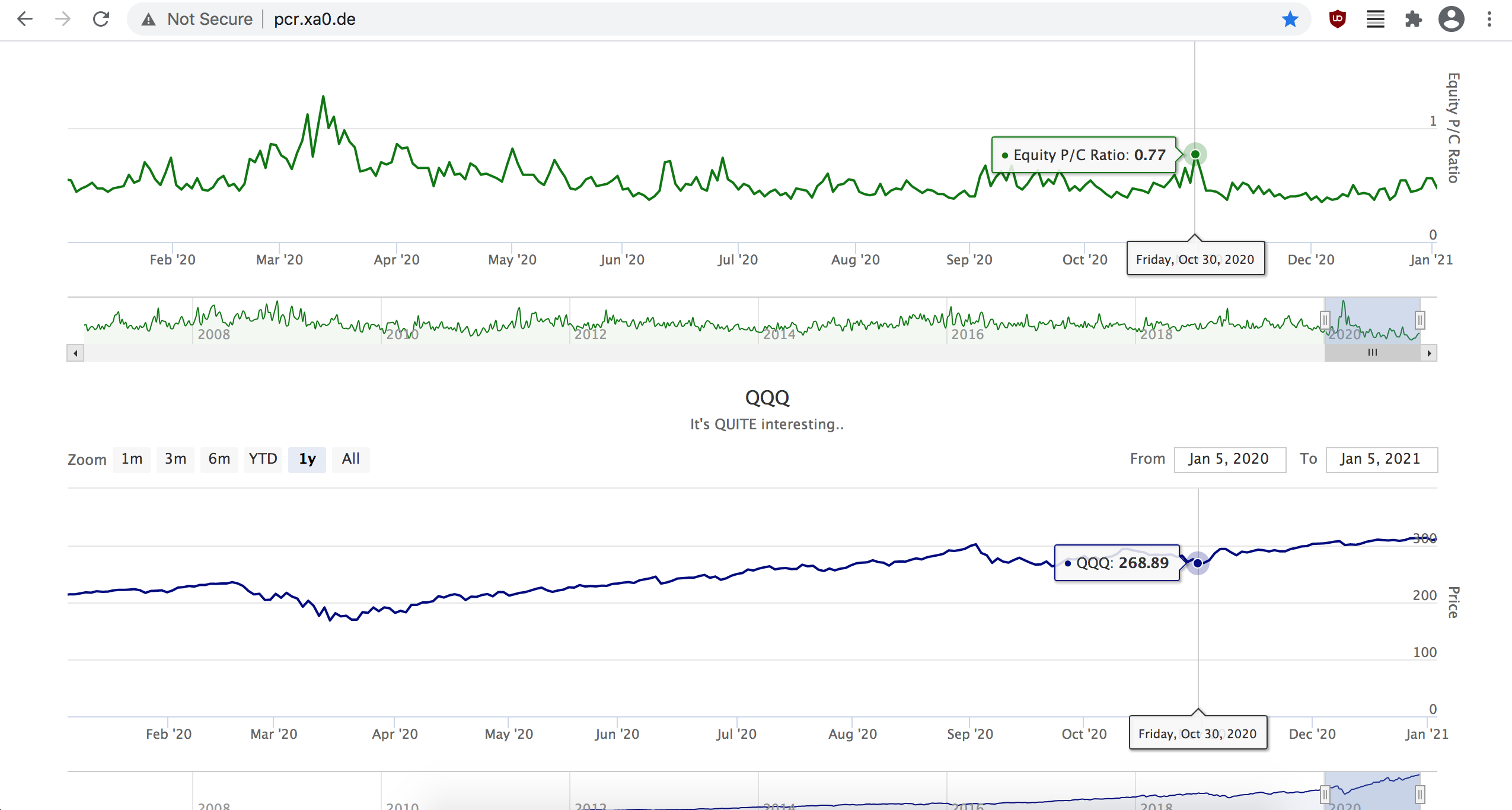Click the Jul '20 label on QQQ chart
The image size is (1512, 810).
pyautogui.click(x=736, y=734)
